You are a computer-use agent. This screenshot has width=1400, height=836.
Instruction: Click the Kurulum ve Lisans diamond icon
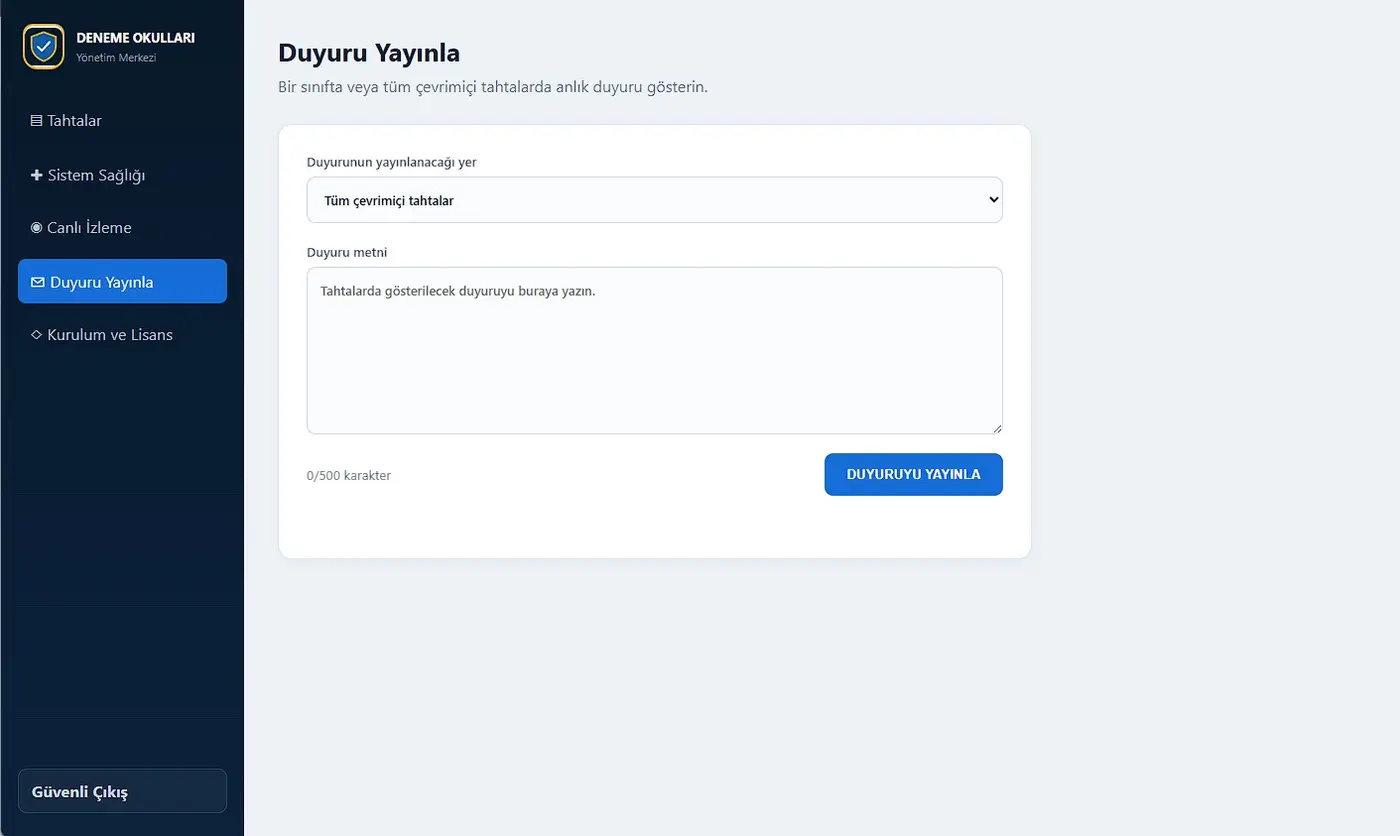pos(37,335)
